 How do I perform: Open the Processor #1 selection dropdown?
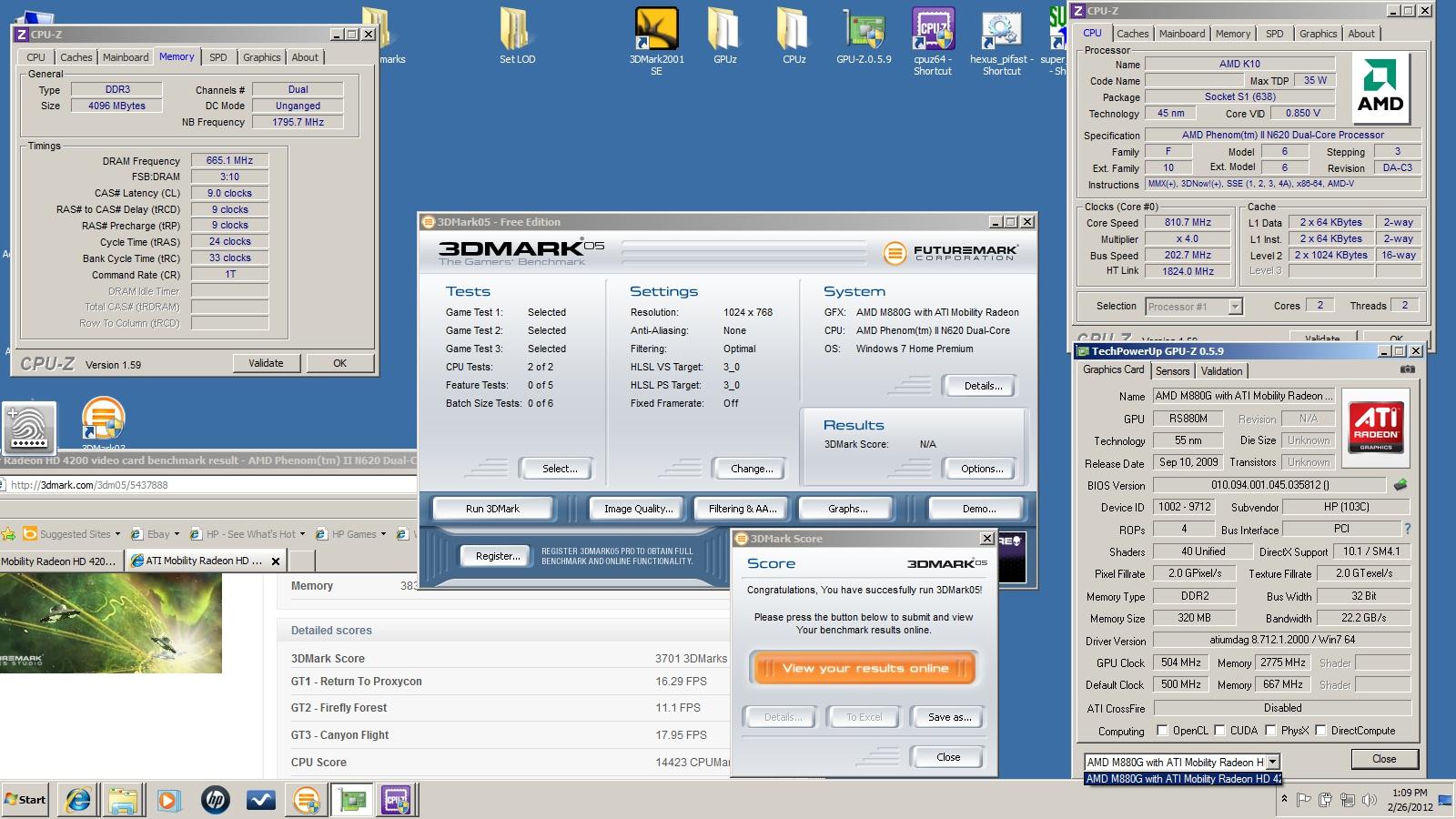point(1235,306)
